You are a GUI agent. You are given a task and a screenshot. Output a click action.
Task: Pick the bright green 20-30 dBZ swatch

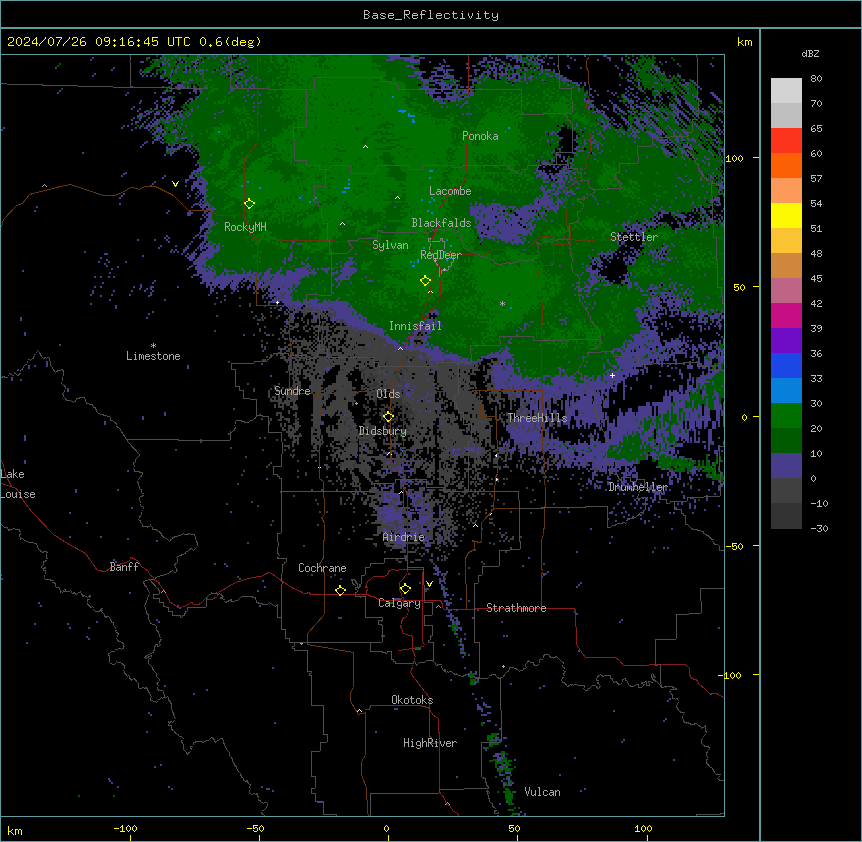point(786,416)
